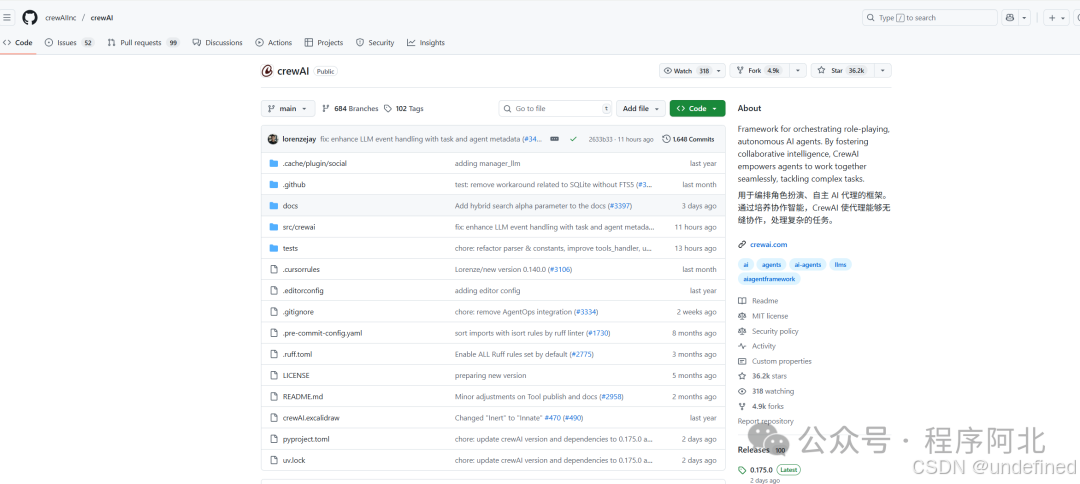Go to the Discussions tab

coord(218,43)
